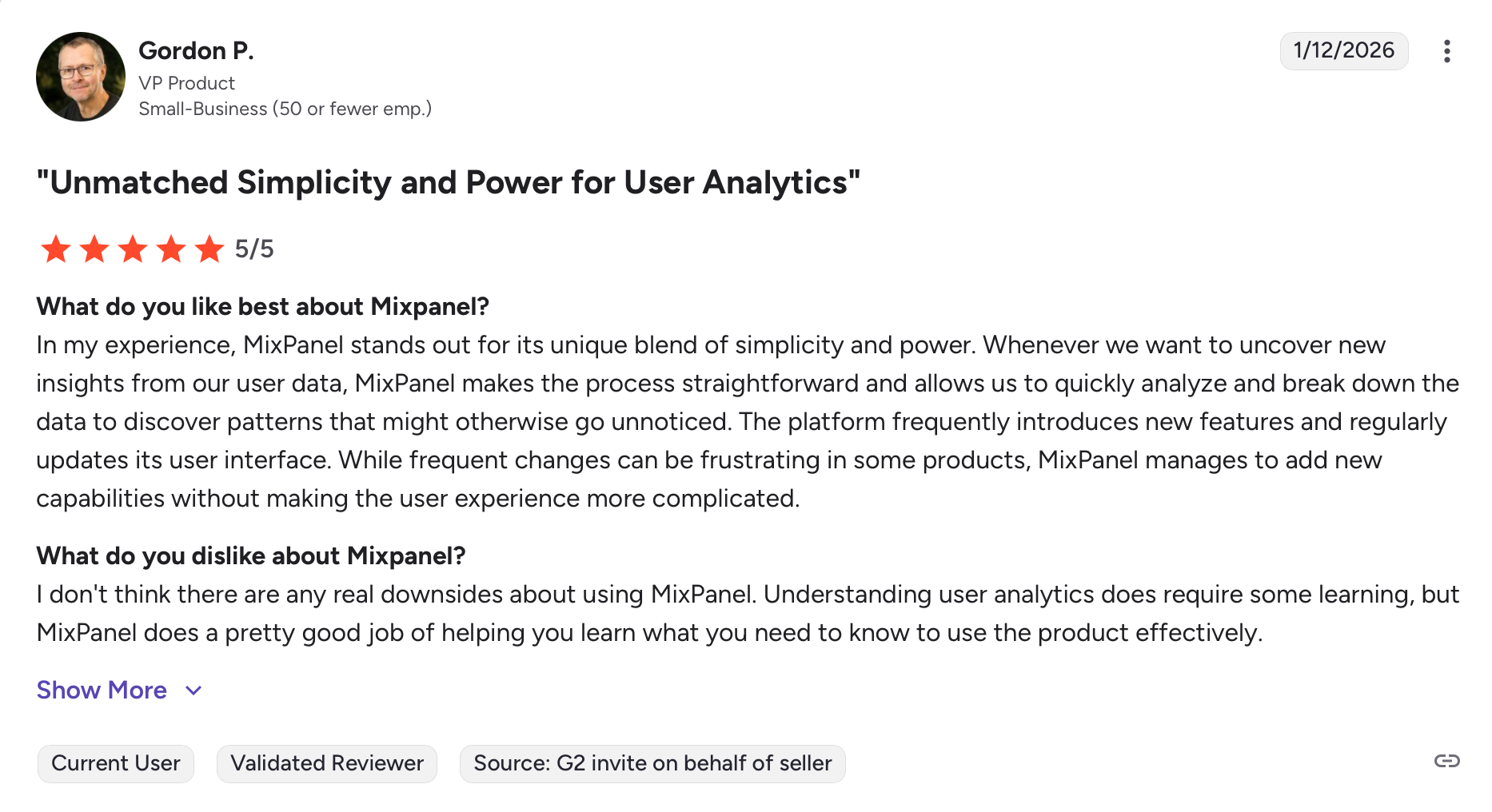Click the second rating star
1492x812 pixels.
pyautogui.click(x=94, y=249)
